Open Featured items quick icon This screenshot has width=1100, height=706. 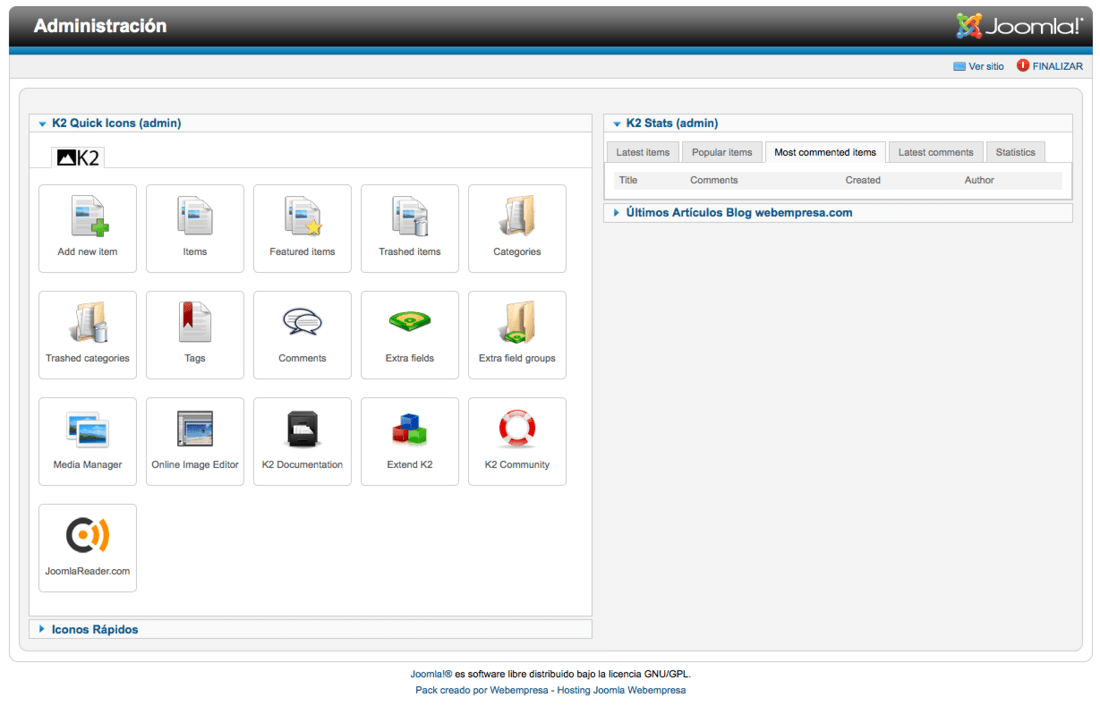(302, 228)
